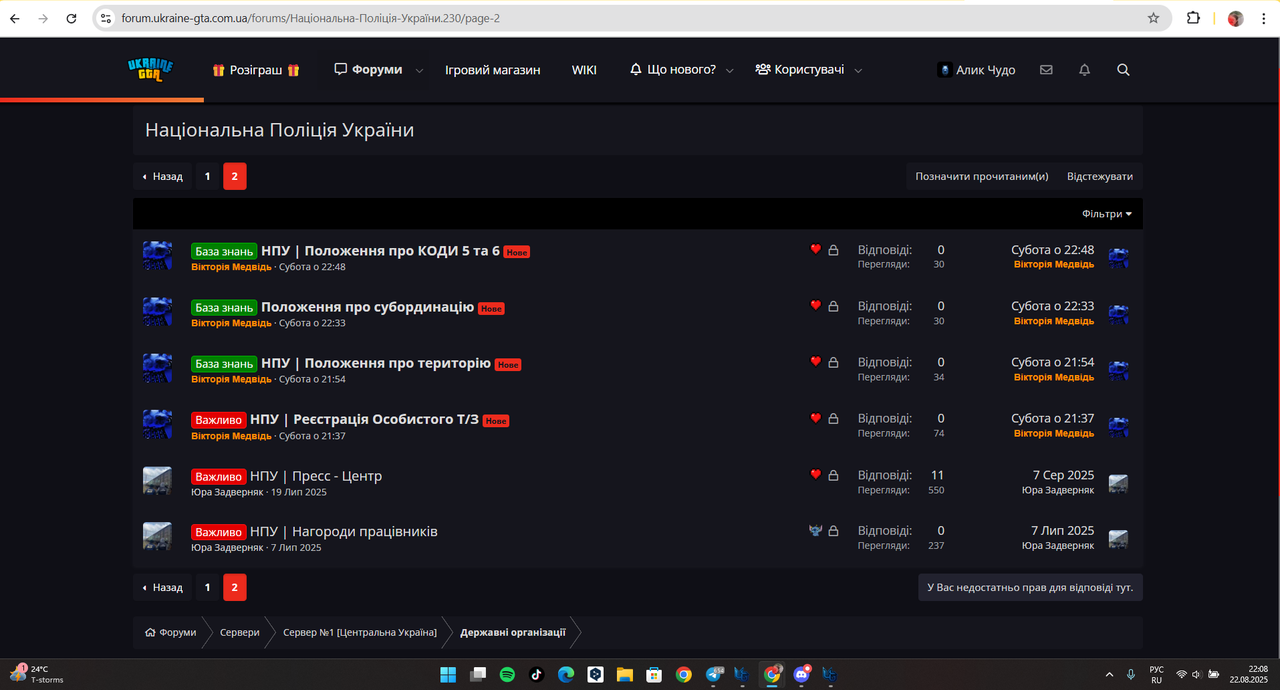Open the inbox envelope icon
This screenshot has height=690, width=1280.
pos(1046,70)
